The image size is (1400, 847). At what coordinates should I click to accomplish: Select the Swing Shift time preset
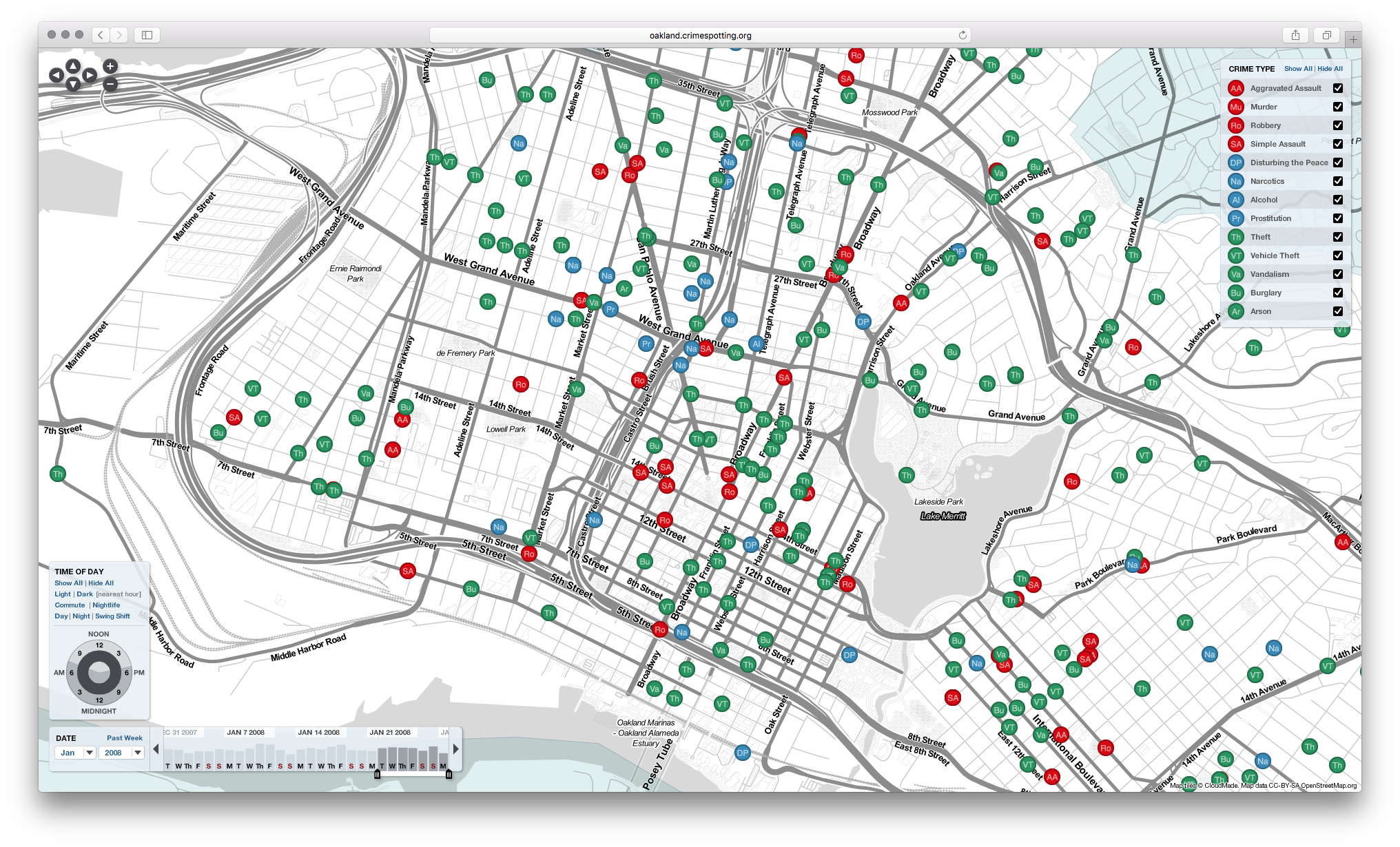tap(112, 616)
